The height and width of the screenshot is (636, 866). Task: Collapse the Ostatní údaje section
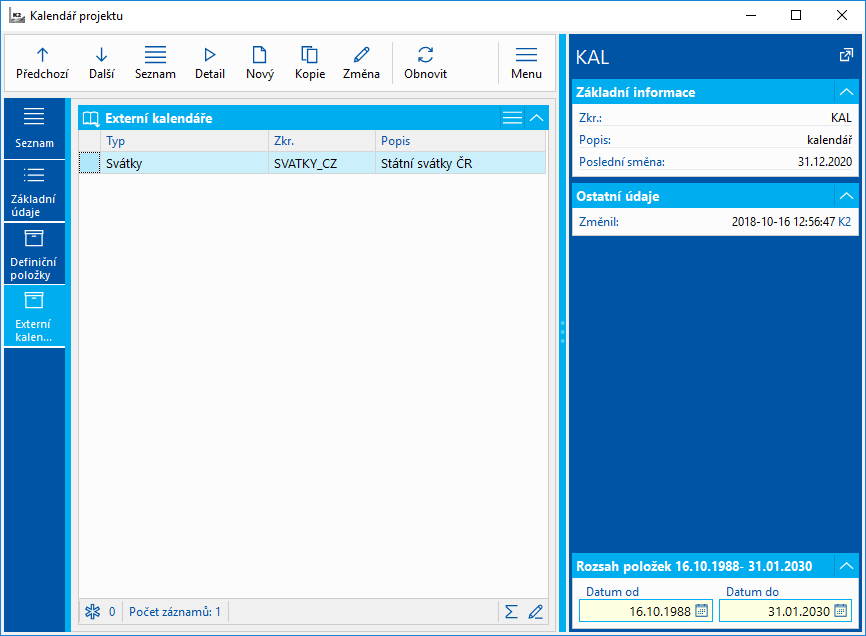tap(846, 196)
